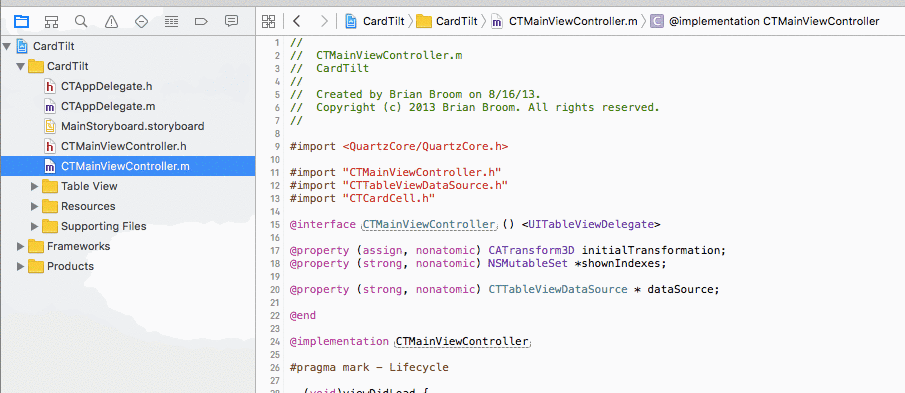Show the Debug navigator

[x=171, y=22]
